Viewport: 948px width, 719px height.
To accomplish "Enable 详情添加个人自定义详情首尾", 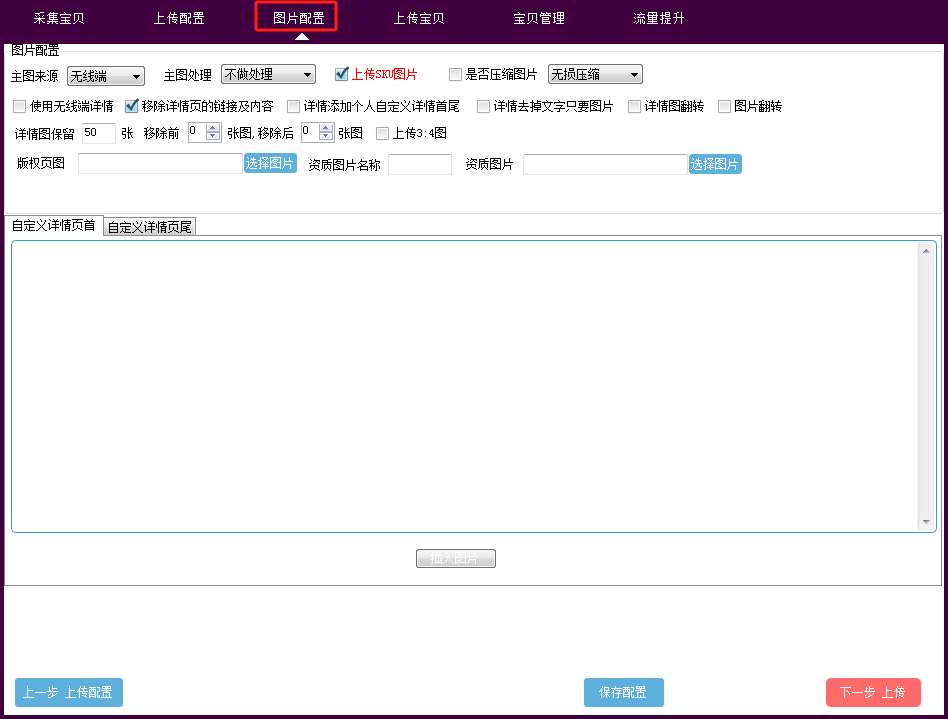I will coord(293,106).
